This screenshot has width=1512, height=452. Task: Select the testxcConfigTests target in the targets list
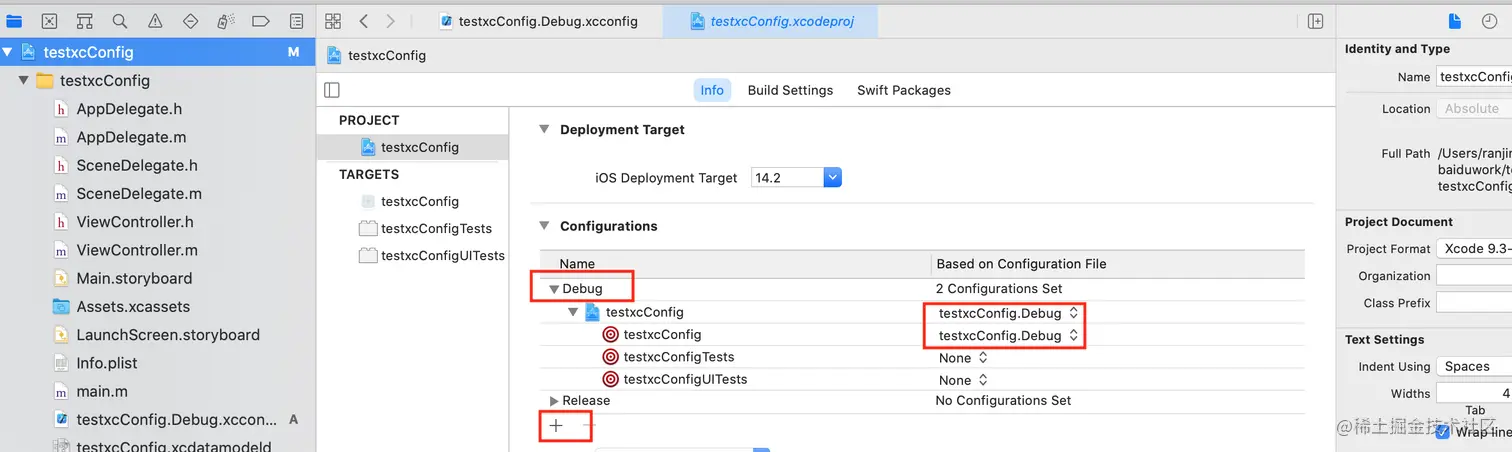click(436, 228)
